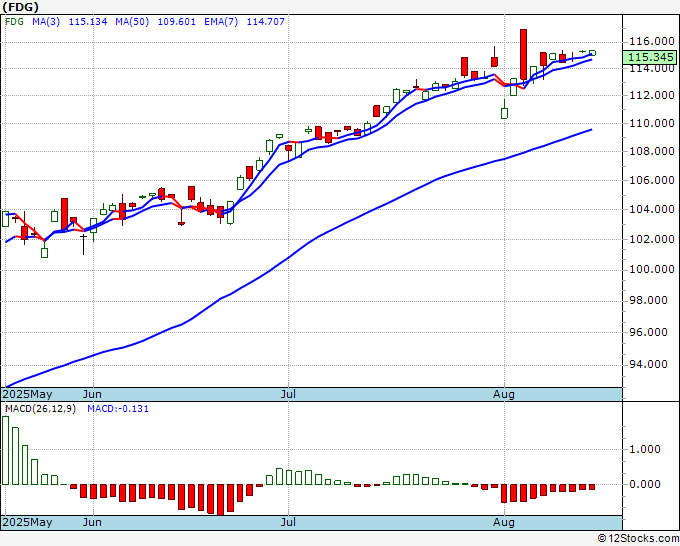This screenshot has height=546, width=680.
Task: Click Aug on the price chart date axis
Action: point(504,394)
